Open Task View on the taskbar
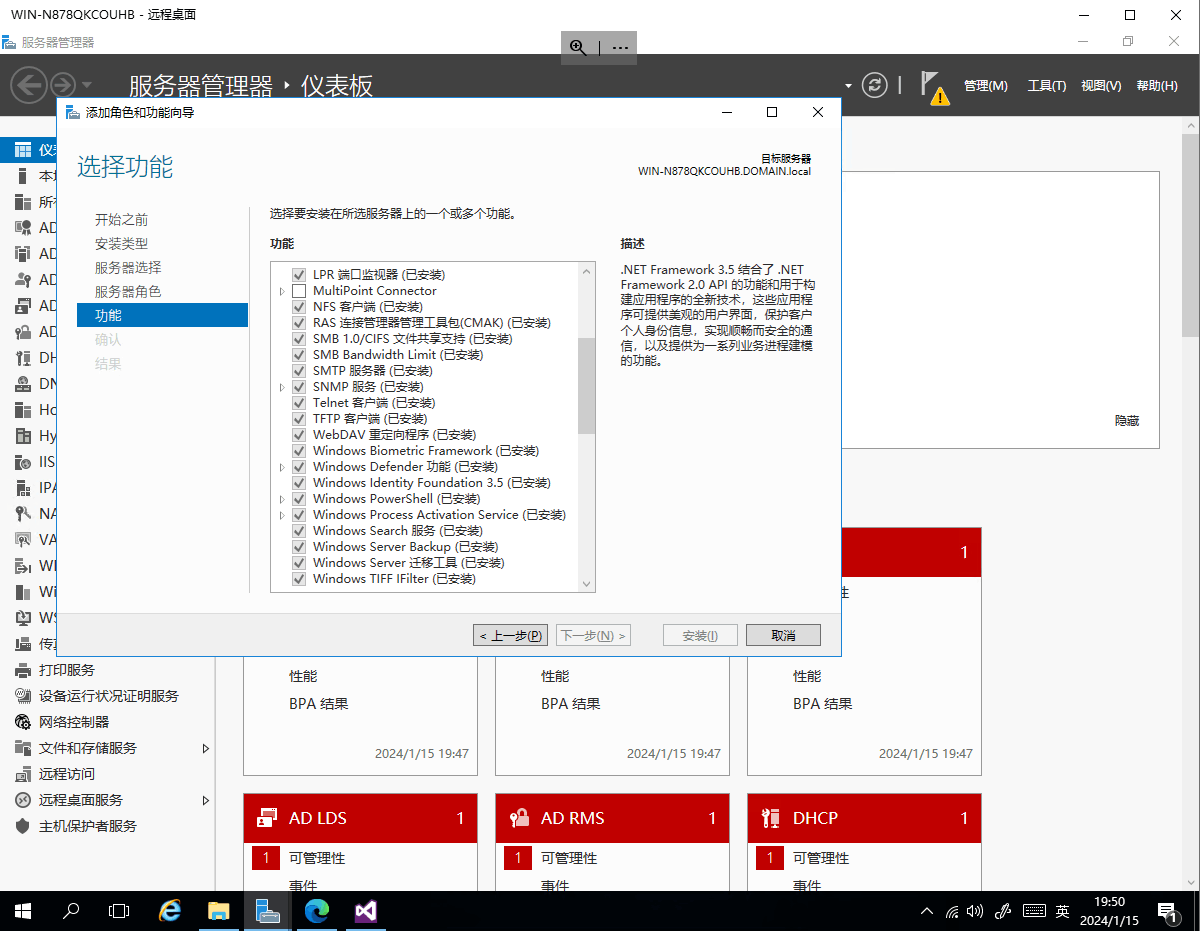The height and width of the screenshot is (931, 1200). (119, 911)
